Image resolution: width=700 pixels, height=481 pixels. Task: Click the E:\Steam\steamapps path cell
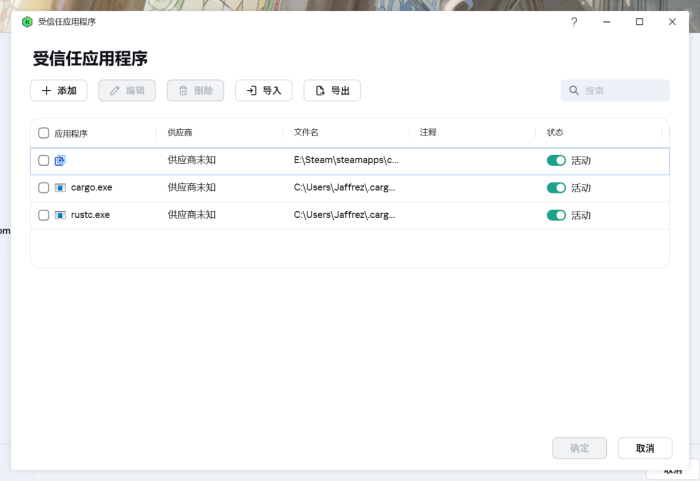(346, 160)
